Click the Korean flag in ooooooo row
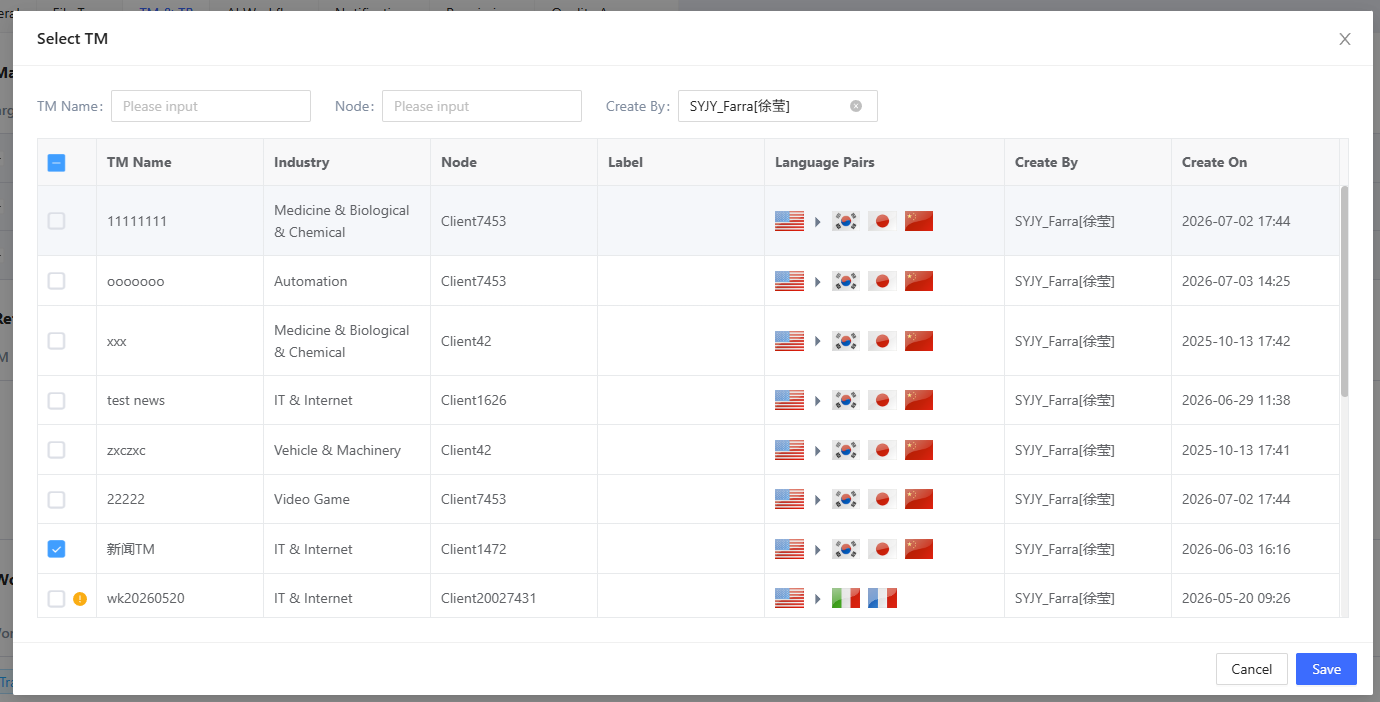 click(846, 281)
